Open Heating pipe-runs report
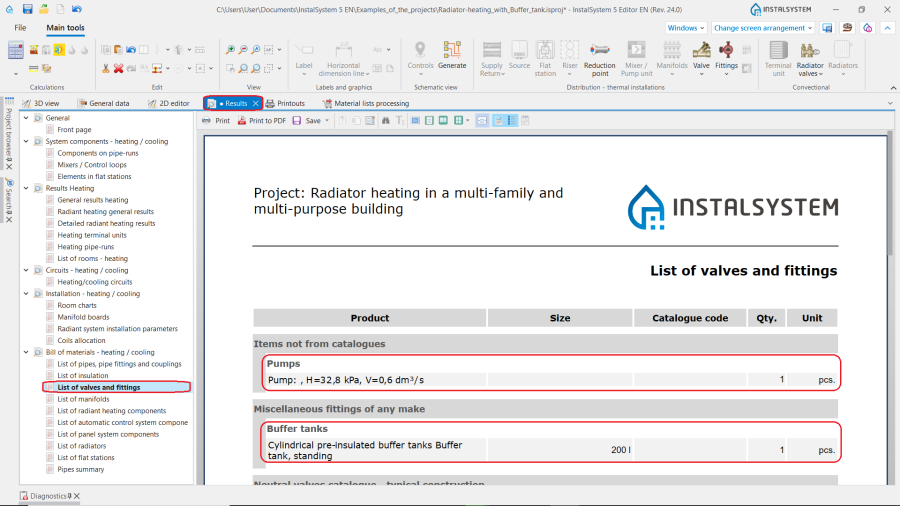 tap(86, 247)
